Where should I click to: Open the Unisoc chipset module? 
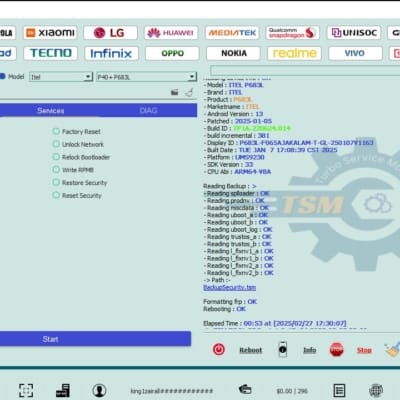pos(354,33)
